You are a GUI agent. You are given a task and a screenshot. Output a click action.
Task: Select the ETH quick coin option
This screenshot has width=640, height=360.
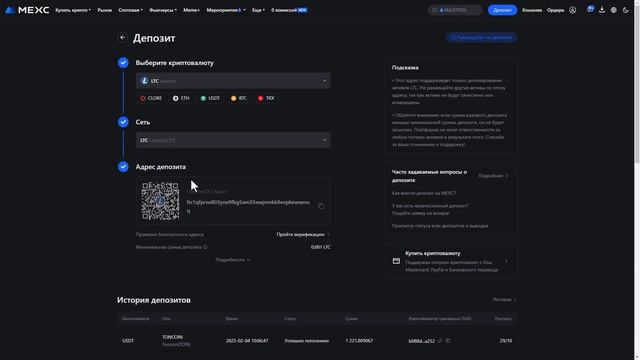coord(181,98)
